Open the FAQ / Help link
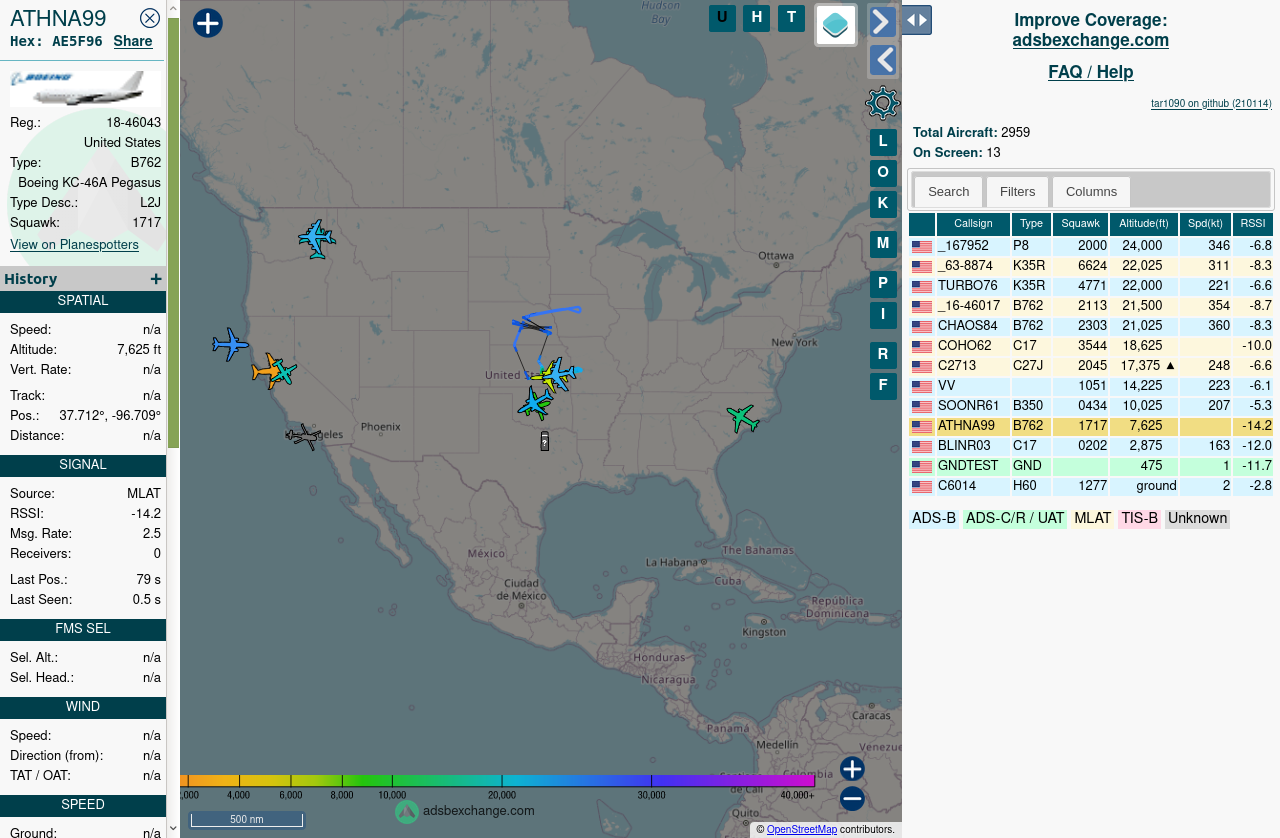 1090,72
